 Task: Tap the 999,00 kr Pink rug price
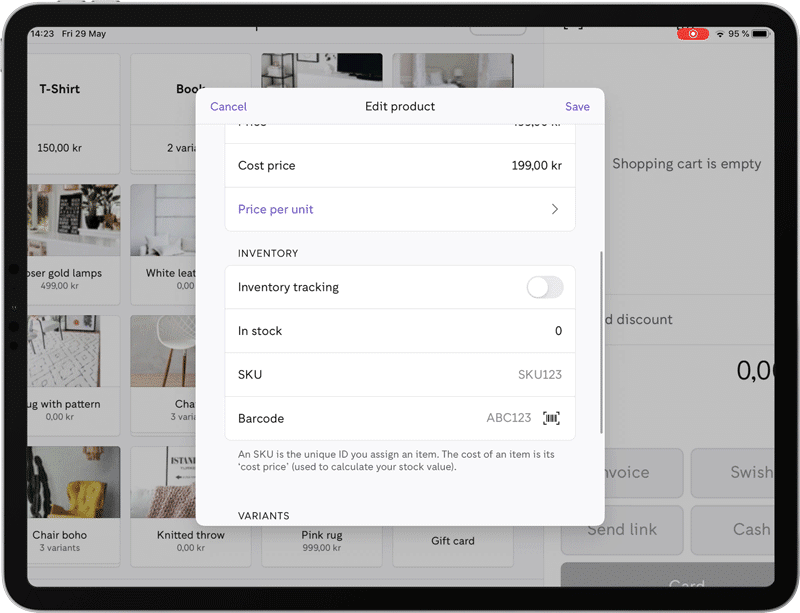pos(321,548)
